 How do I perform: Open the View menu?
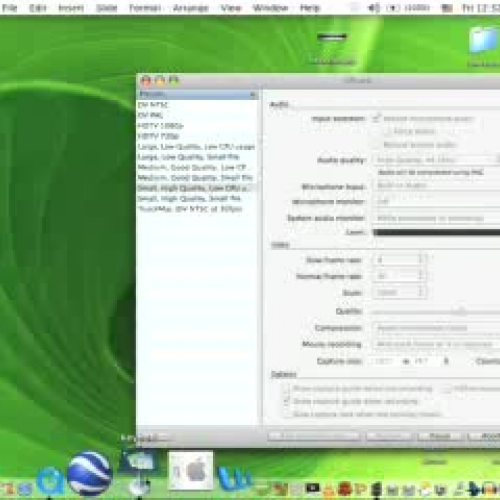pos(231,8)
